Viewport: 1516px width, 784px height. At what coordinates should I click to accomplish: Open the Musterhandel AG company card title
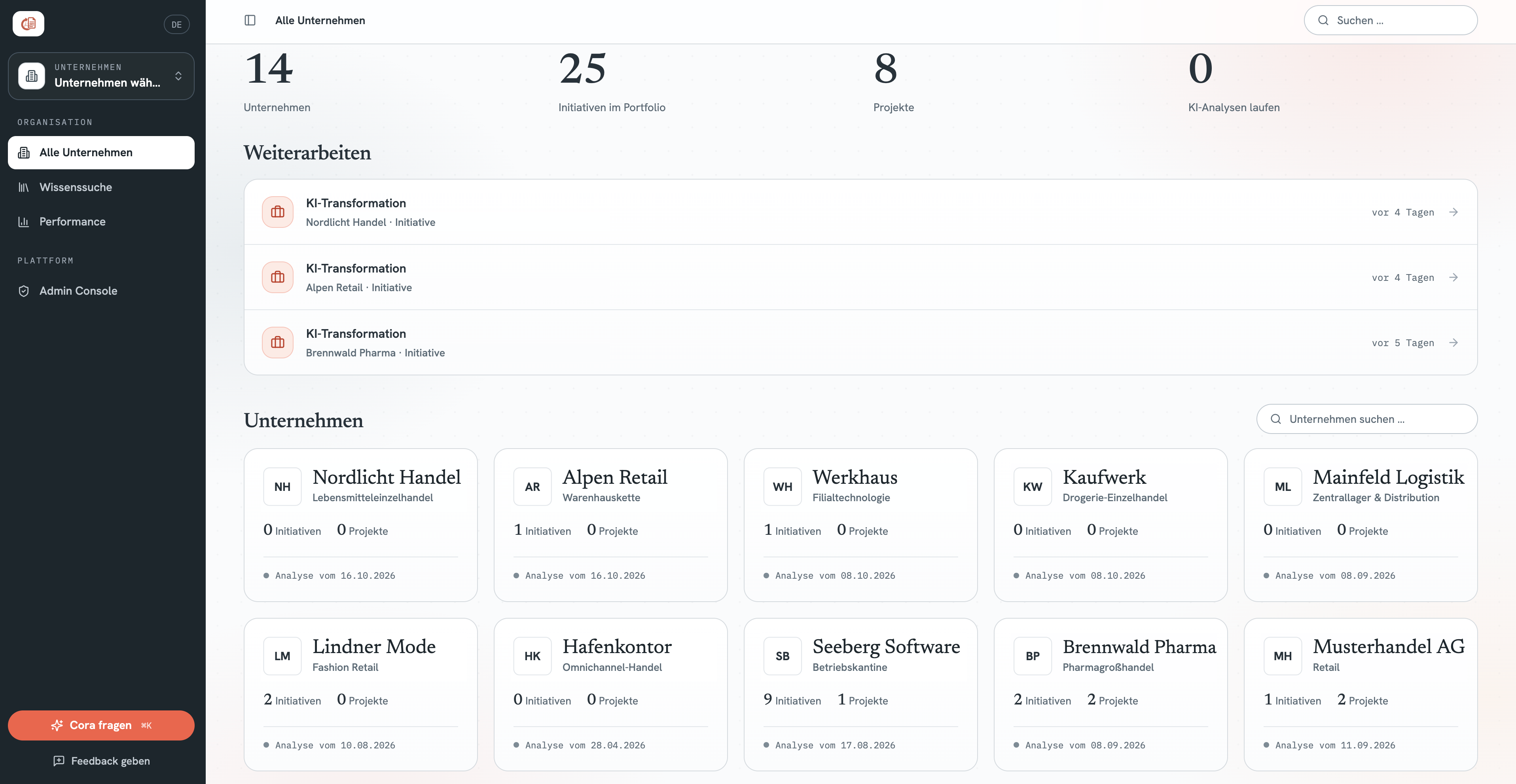tap(1389, 646)
